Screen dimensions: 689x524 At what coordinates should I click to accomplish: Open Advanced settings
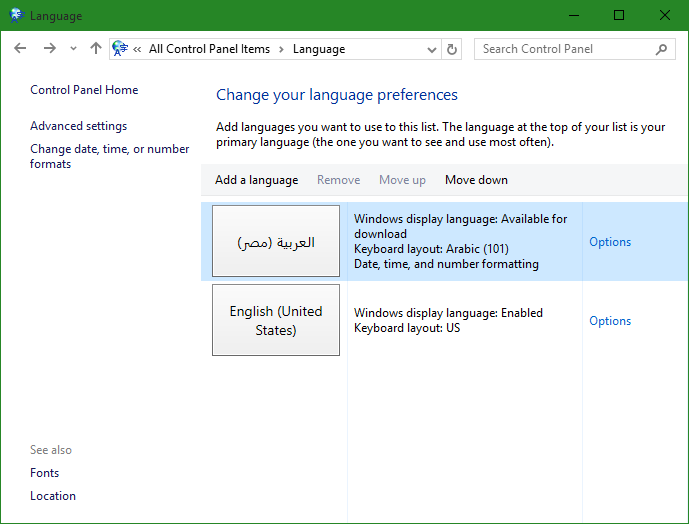point(78,126)
